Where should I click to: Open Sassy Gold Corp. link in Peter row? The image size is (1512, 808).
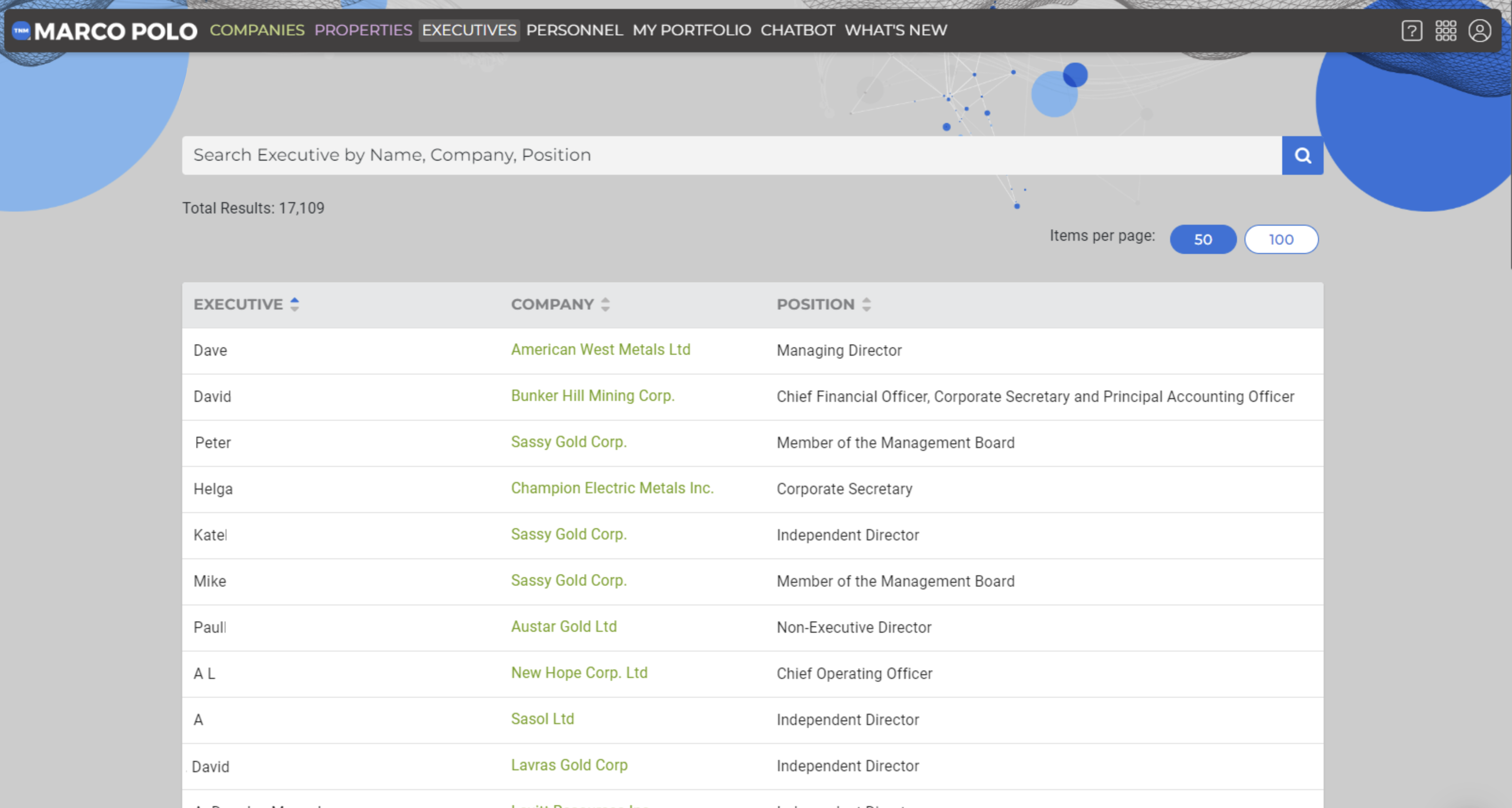coord(569,442)
